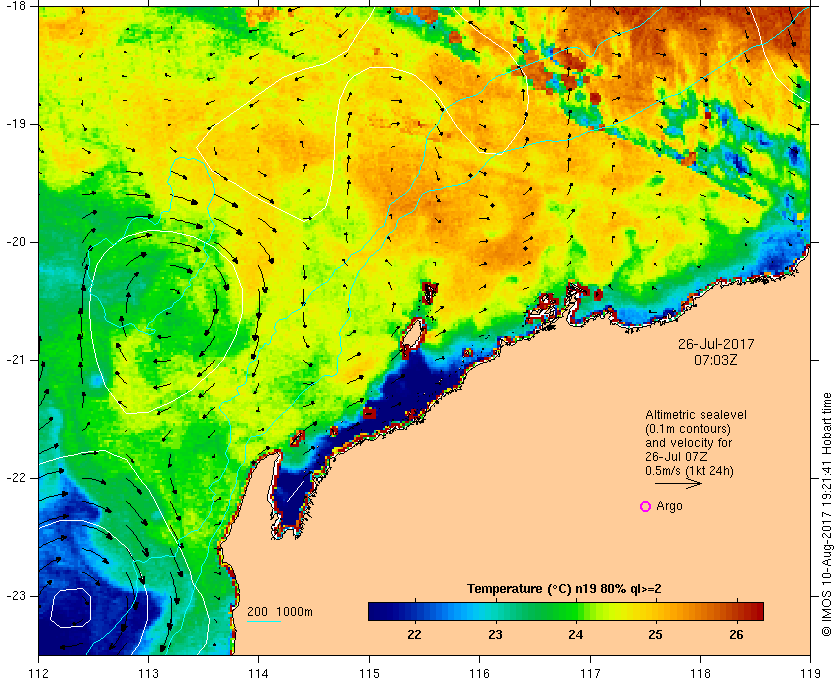Click the '200 1000m' depth label

[x=280, y=612]
